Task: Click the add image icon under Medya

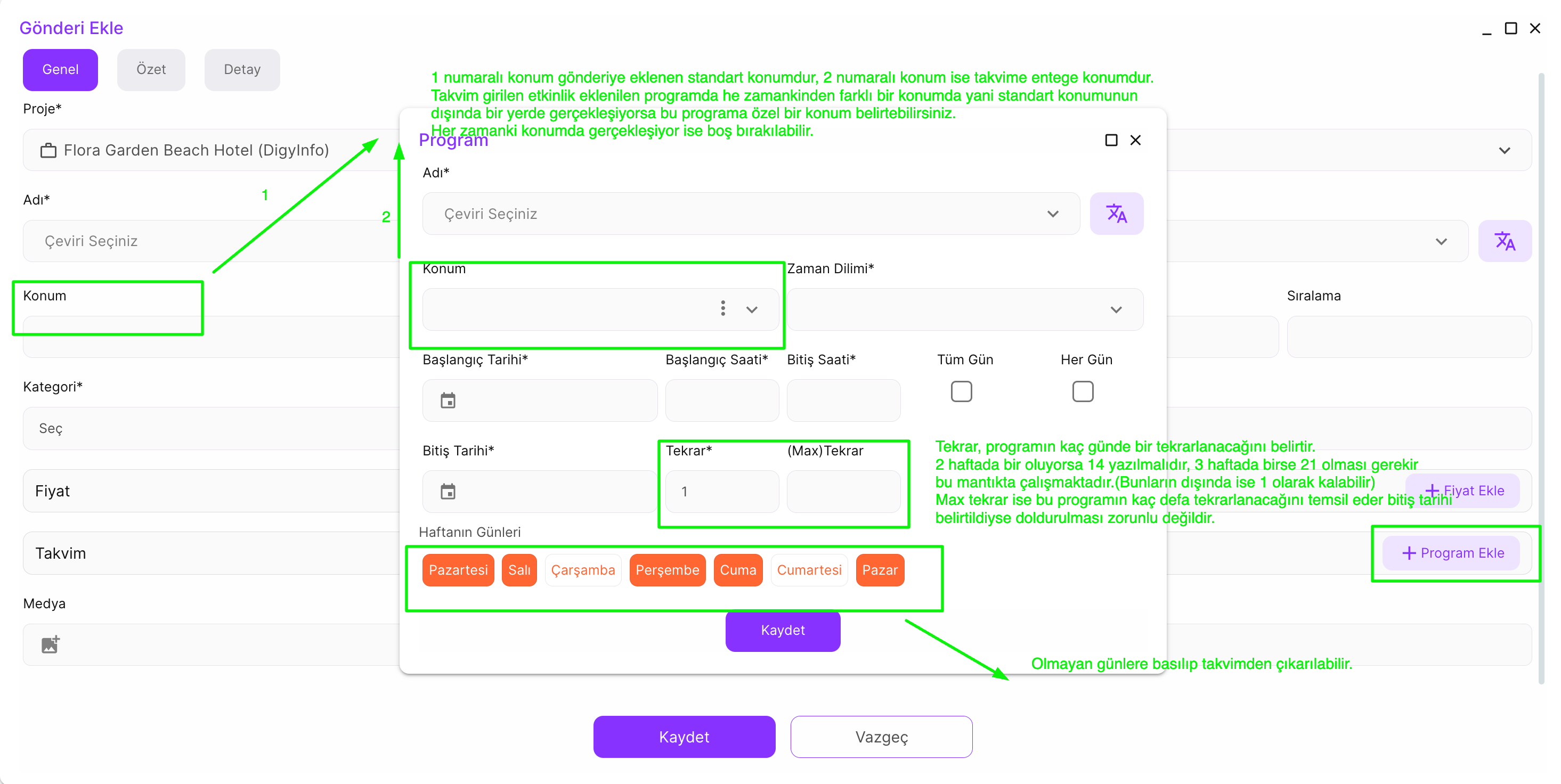Action: click(x=50, y=644)
